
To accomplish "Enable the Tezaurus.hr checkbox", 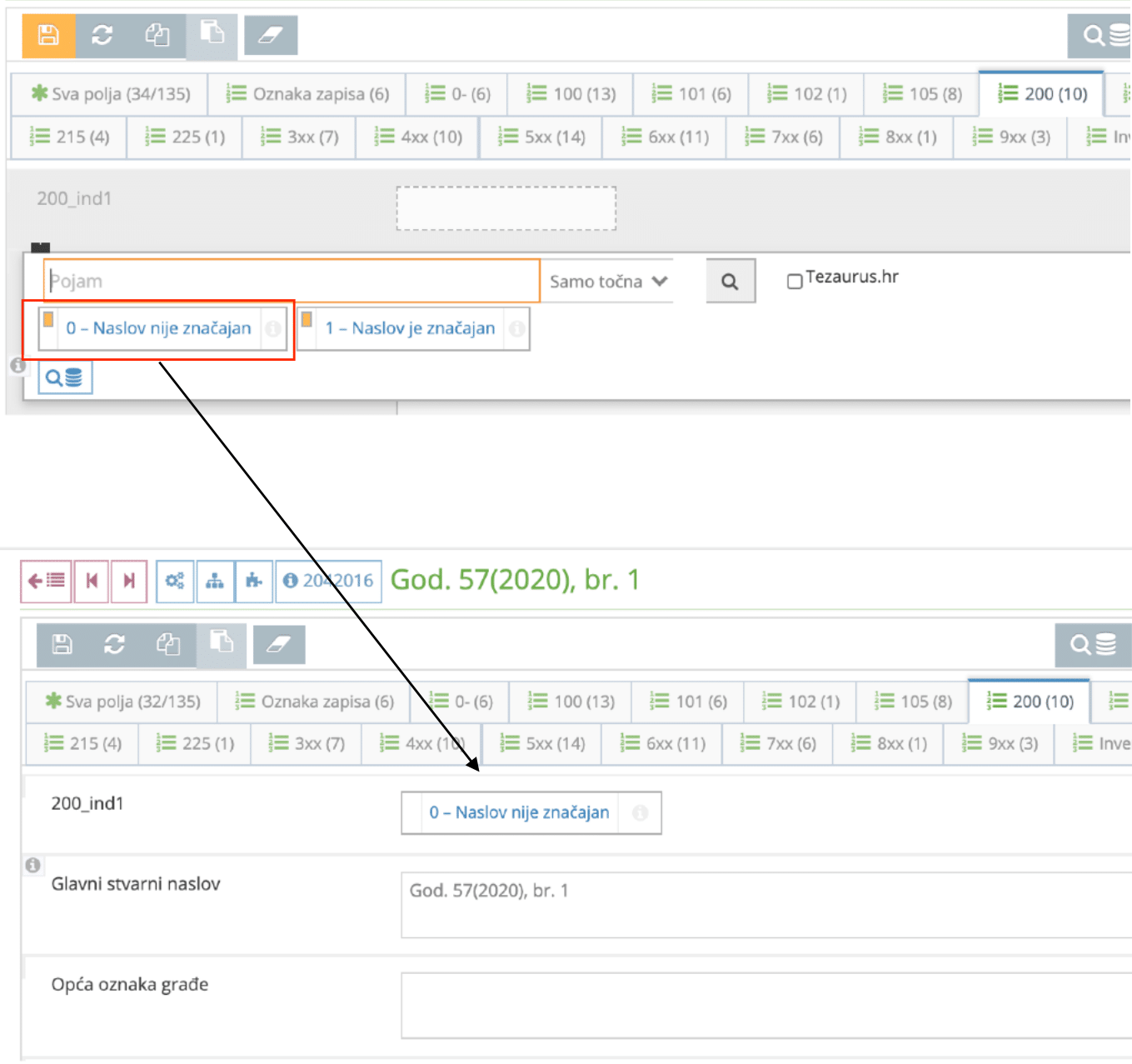I will pos(795,282).
